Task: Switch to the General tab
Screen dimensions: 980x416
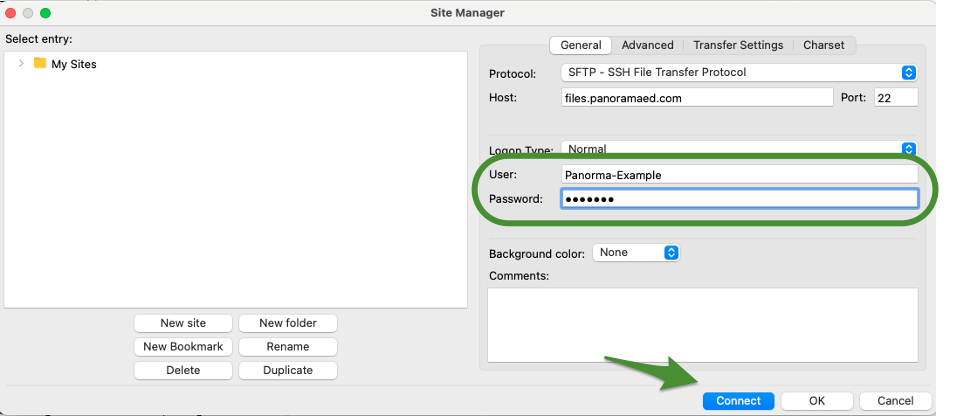Action: click(580, 45)
